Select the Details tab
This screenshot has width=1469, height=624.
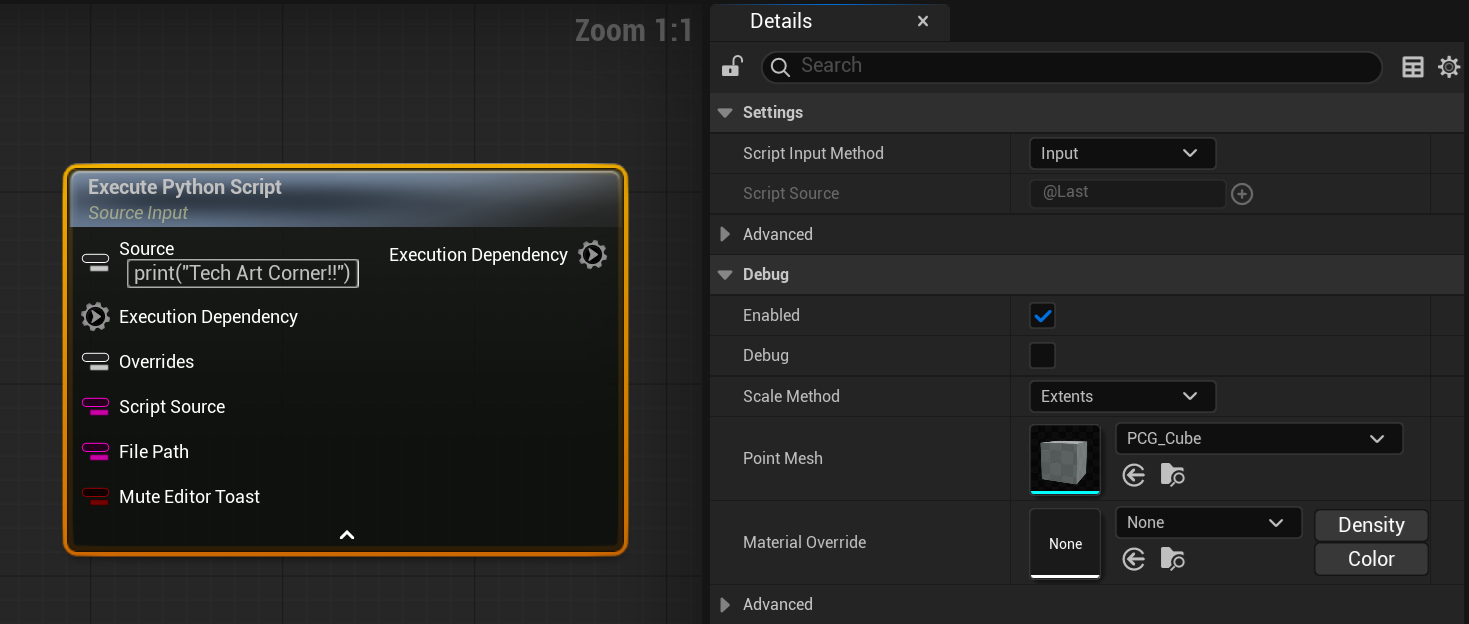781,21
